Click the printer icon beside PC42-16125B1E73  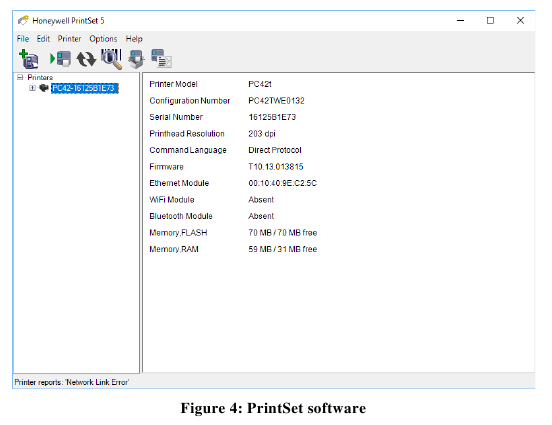(x=44, y=88)
